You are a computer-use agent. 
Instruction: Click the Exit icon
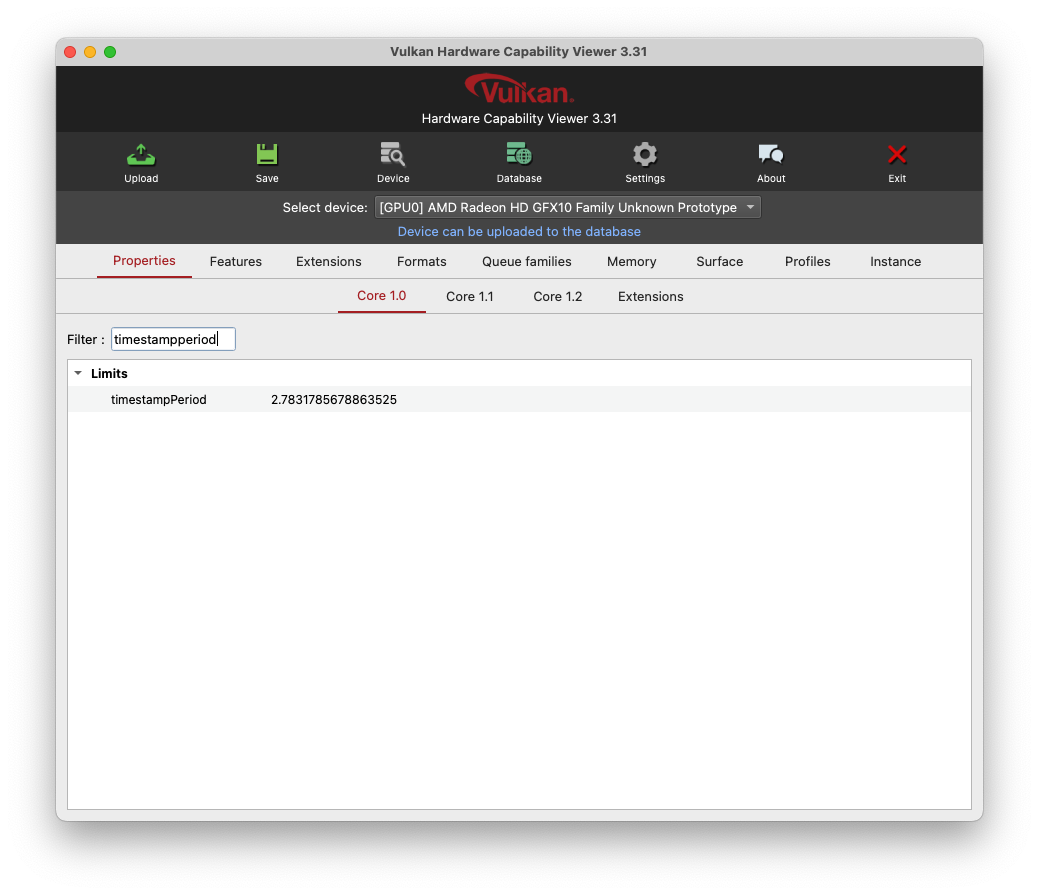click(x=896, y=160)
